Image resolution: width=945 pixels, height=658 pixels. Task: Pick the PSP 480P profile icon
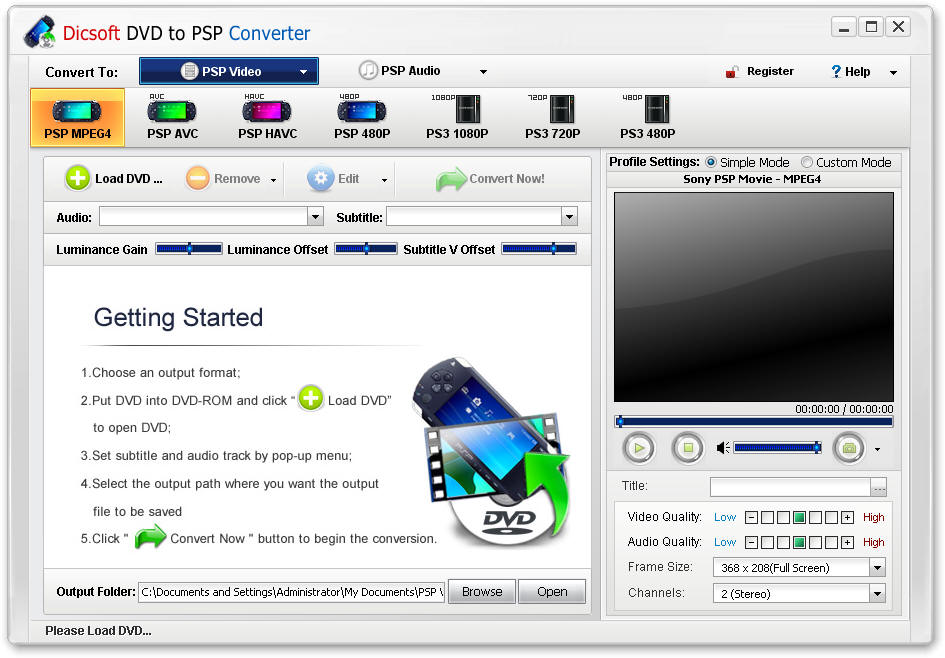tap(362, 118)
